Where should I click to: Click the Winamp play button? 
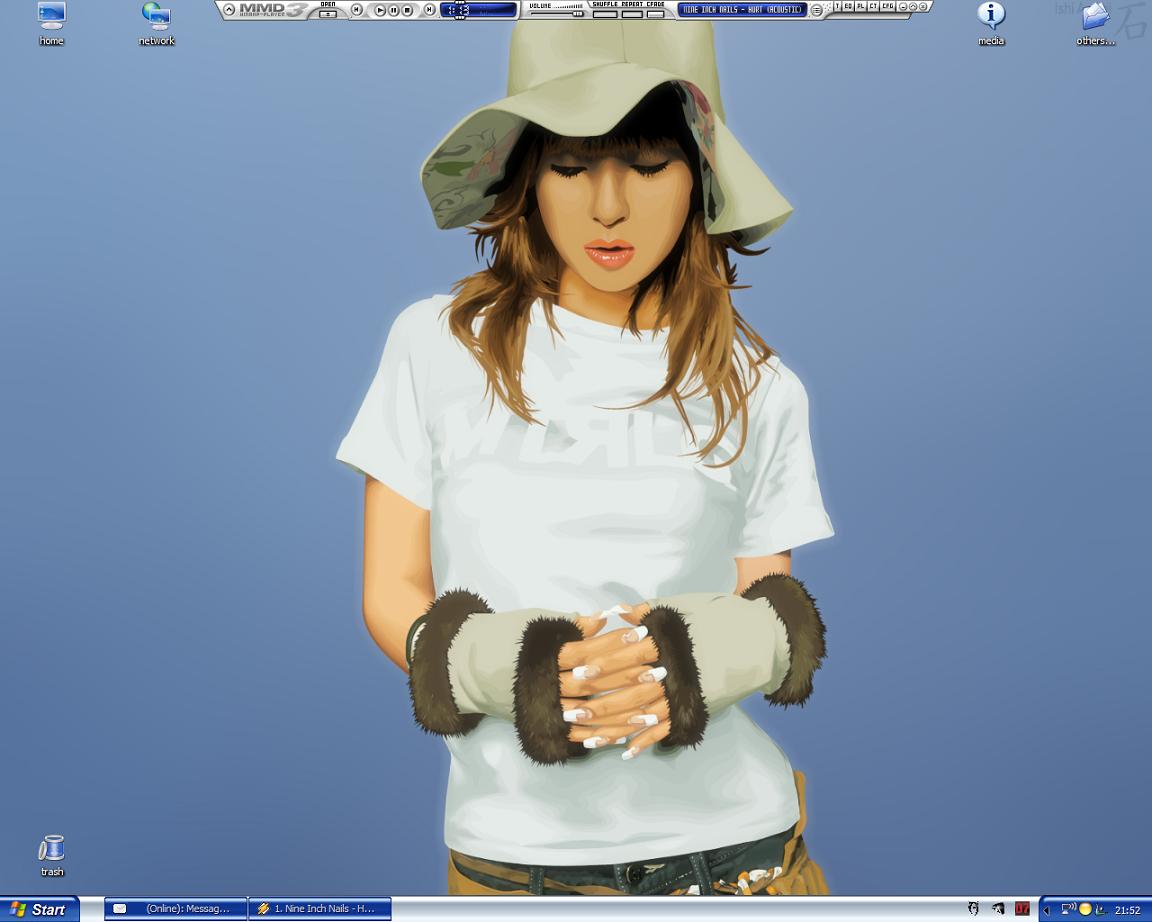pos(380,10)
